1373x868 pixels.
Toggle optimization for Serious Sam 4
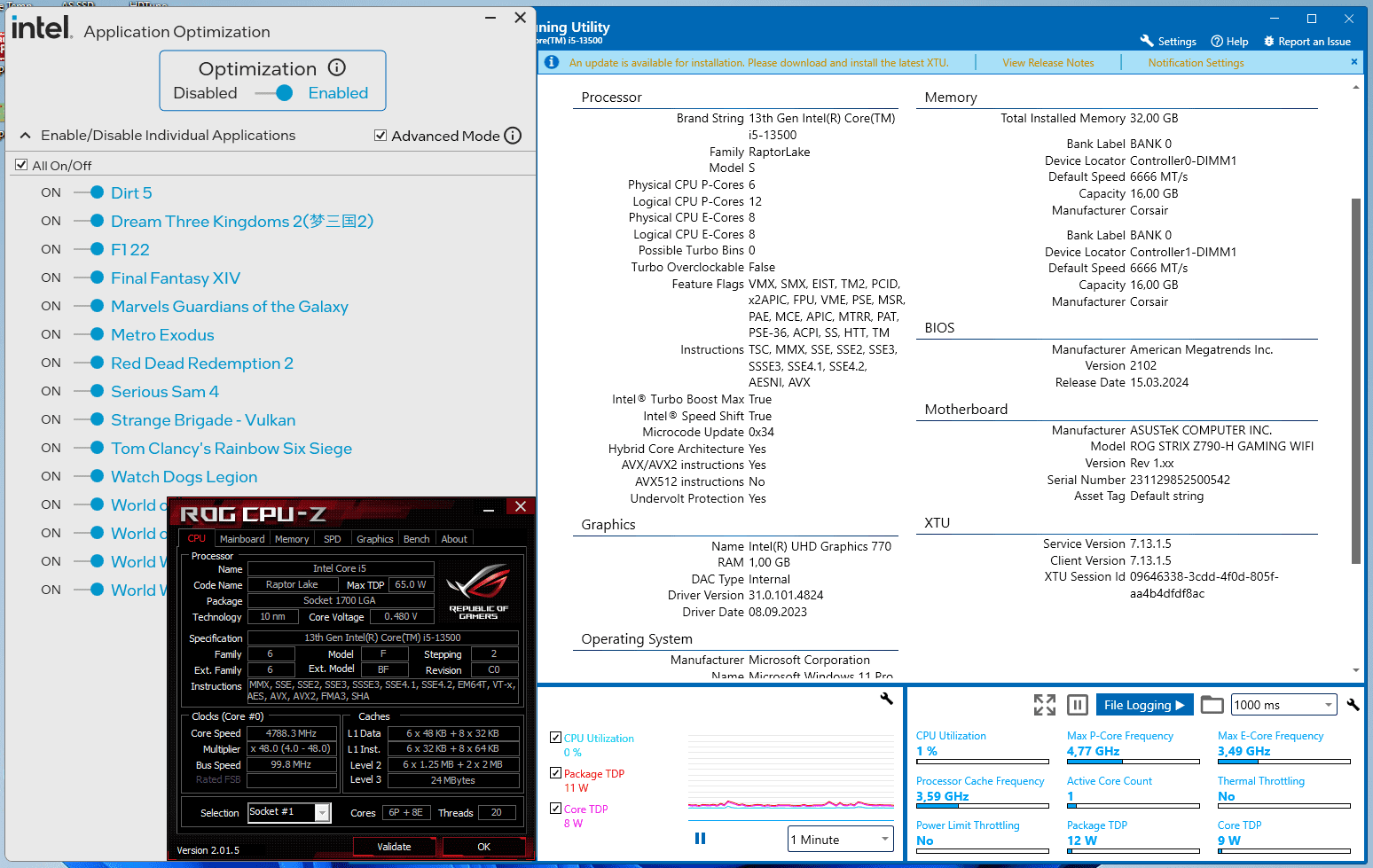(89, 391)
